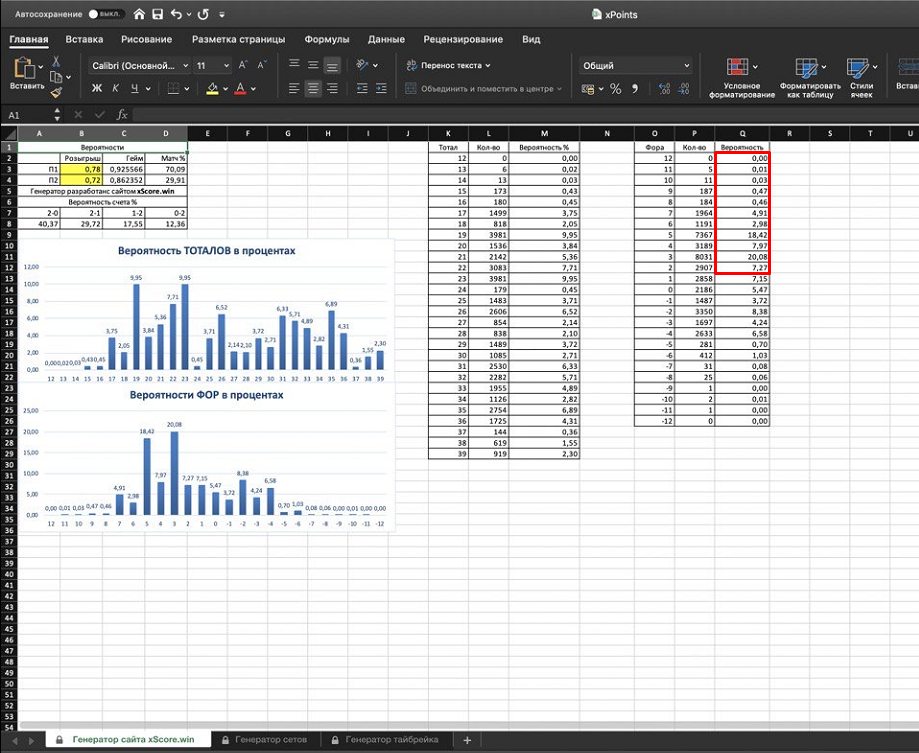This screenshot has width=919, height=753.
Task: Apply the red font color
Action: [x=240, y=88]
